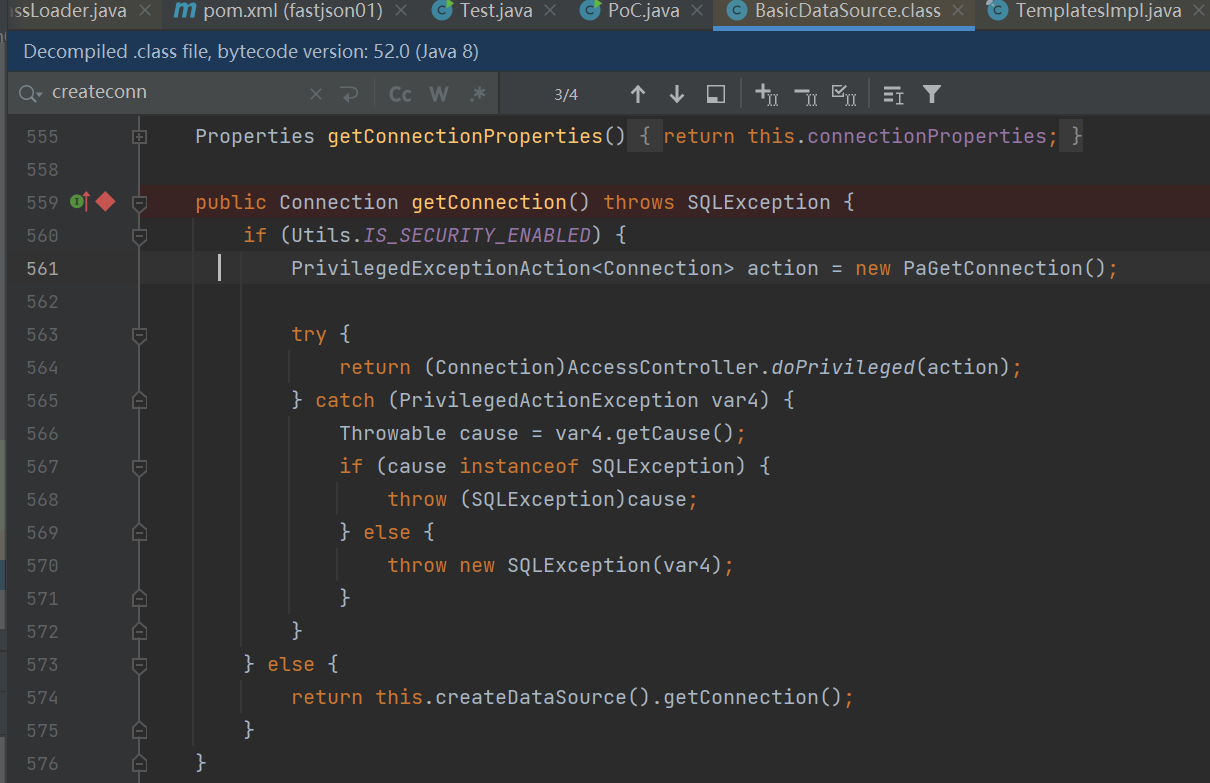
Task: Expand folded getConnectionProperties method at line 555
Action: (140, 136)
